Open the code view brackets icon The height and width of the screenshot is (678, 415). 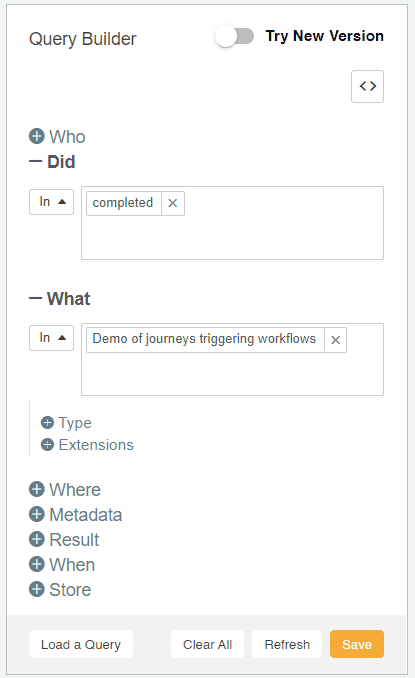coord(367,86)
